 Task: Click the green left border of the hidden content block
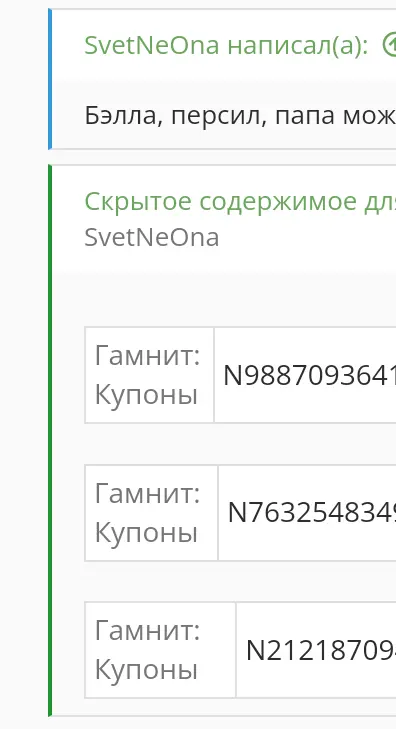click(x=50, y=440)
